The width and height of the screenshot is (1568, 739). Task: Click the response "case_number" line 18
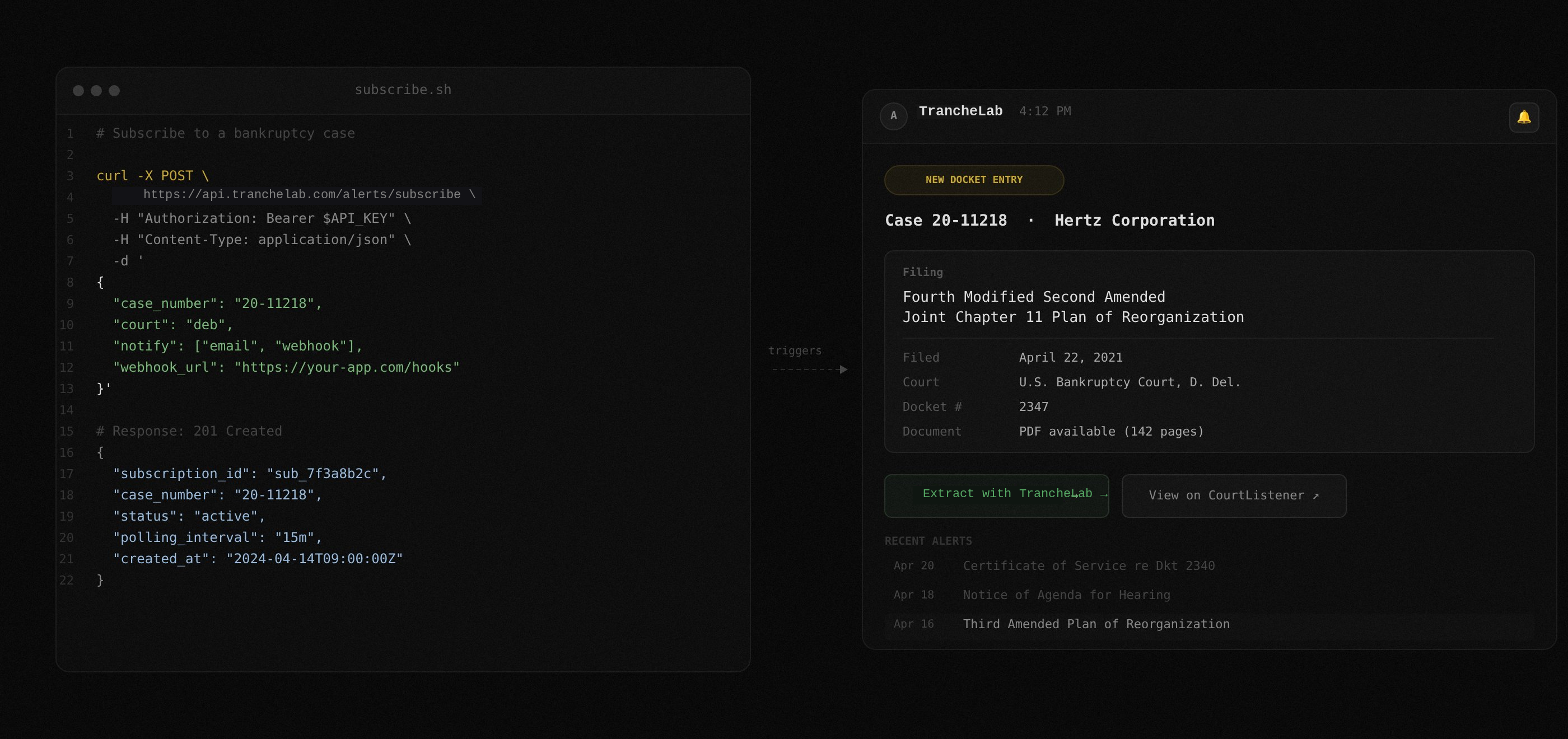217,495
